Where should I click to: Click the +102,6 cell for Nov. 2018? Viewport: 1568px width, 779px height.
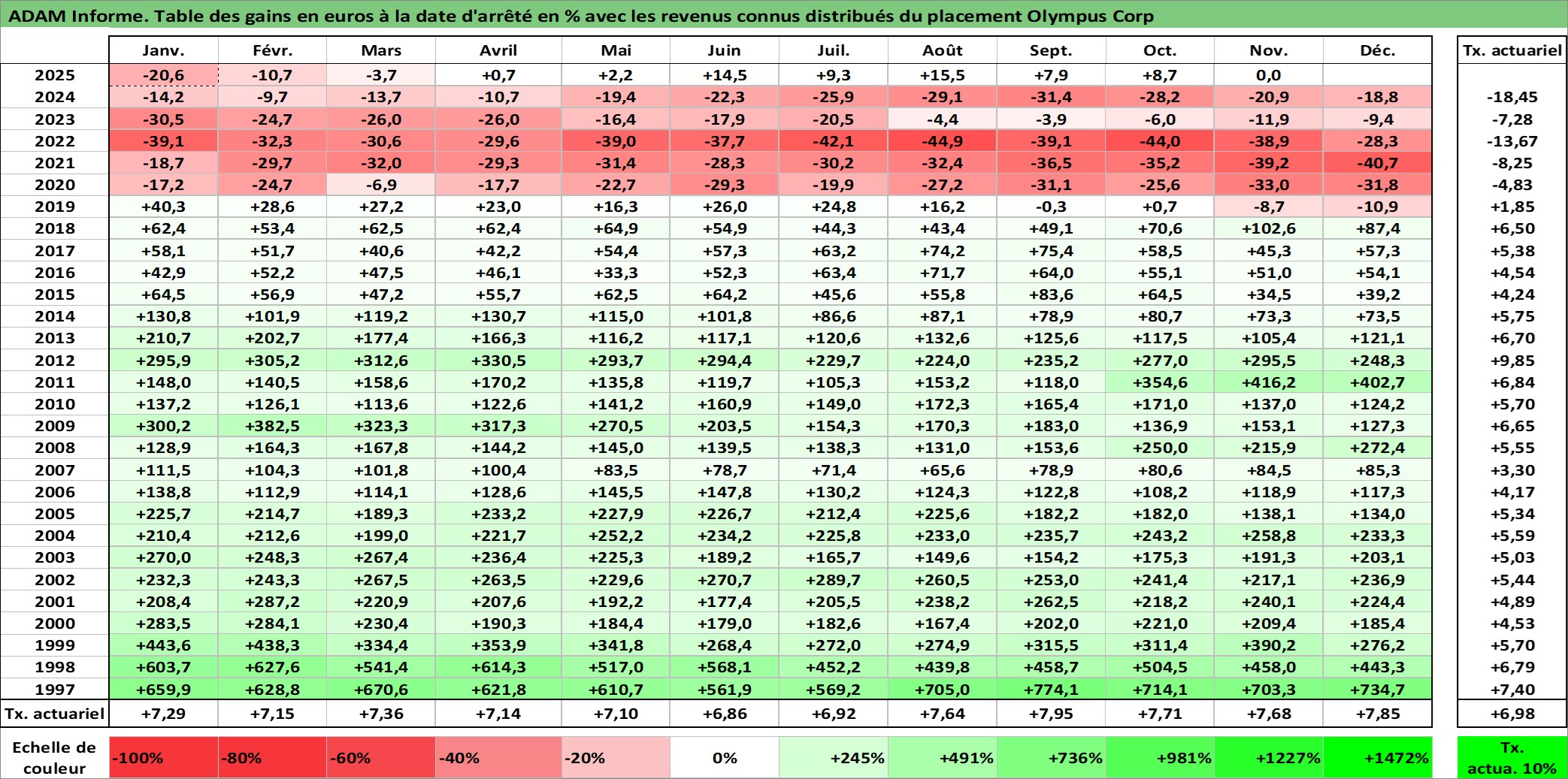(1269, 228)
